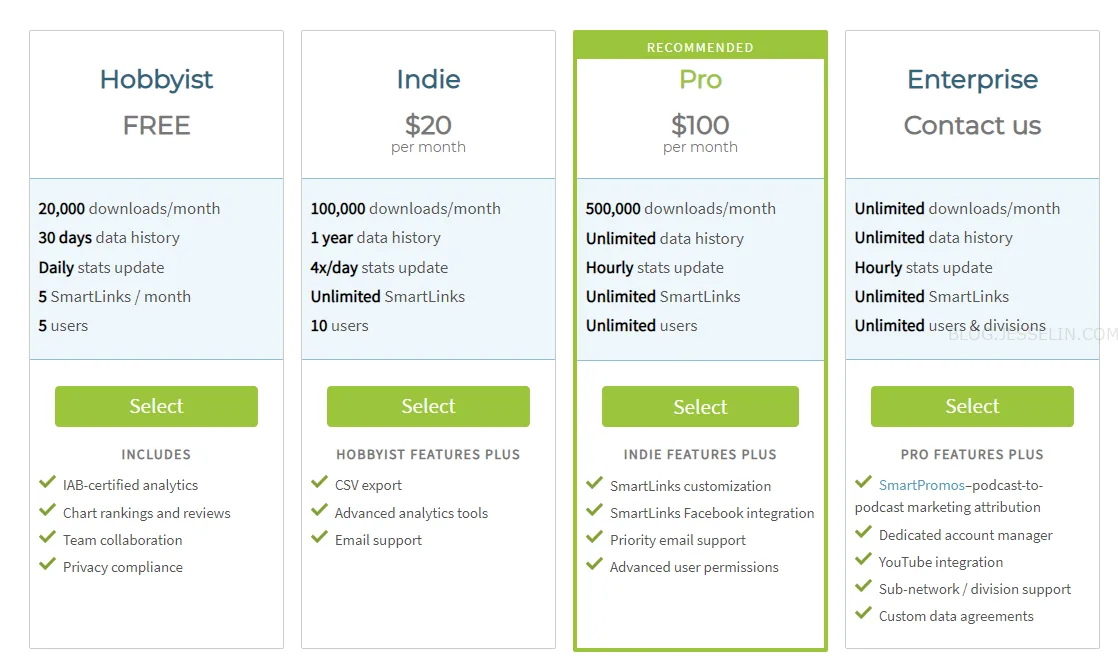Screen dimensions: 1118x668
Task: Click Contact us in Enterprise card
Action: [972, 125]
